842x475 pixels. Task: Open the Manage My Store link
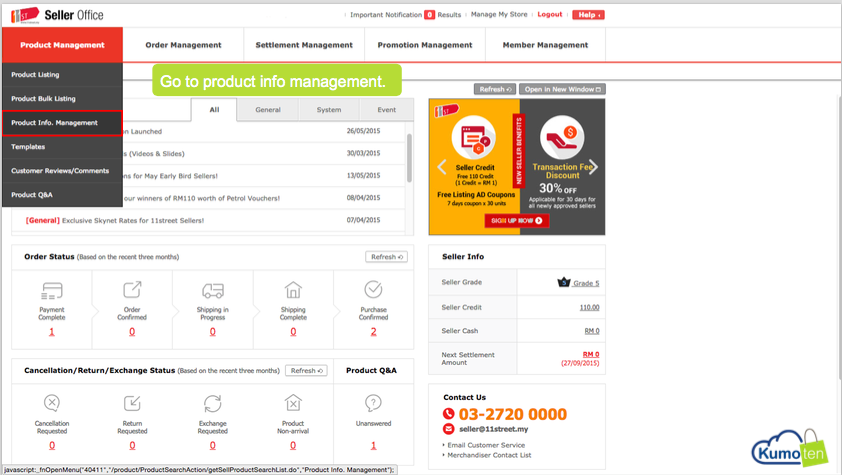499,14
